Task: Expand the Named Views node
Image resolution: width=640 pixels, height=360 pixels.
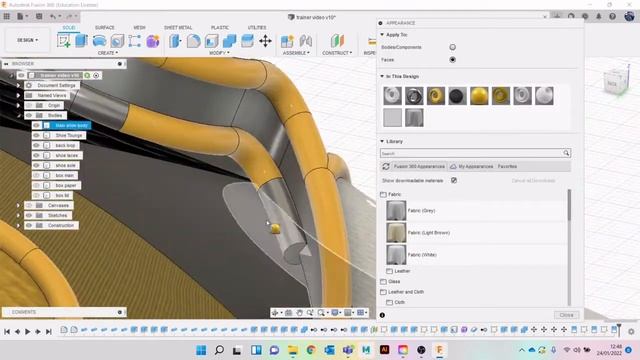Action: [x=18, y=95]
